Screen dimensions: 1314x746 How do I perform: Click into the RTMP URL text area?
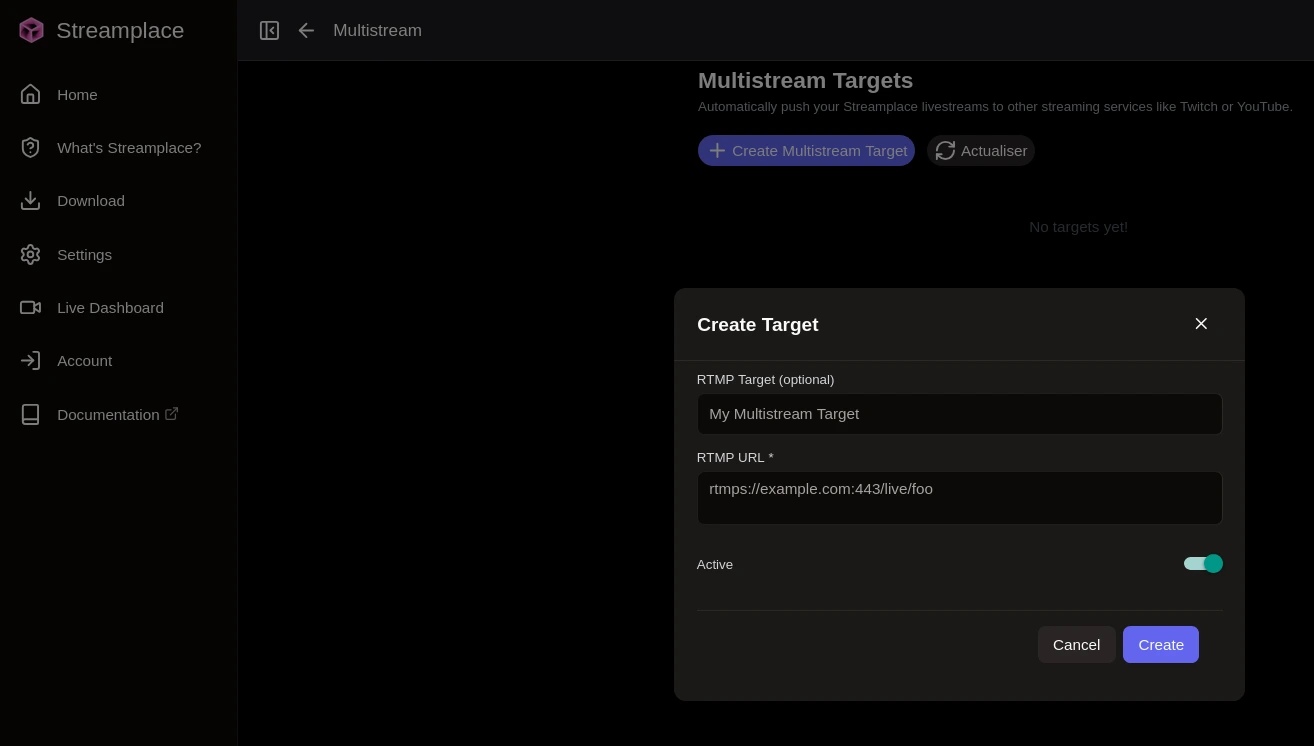tap(959, 498)
